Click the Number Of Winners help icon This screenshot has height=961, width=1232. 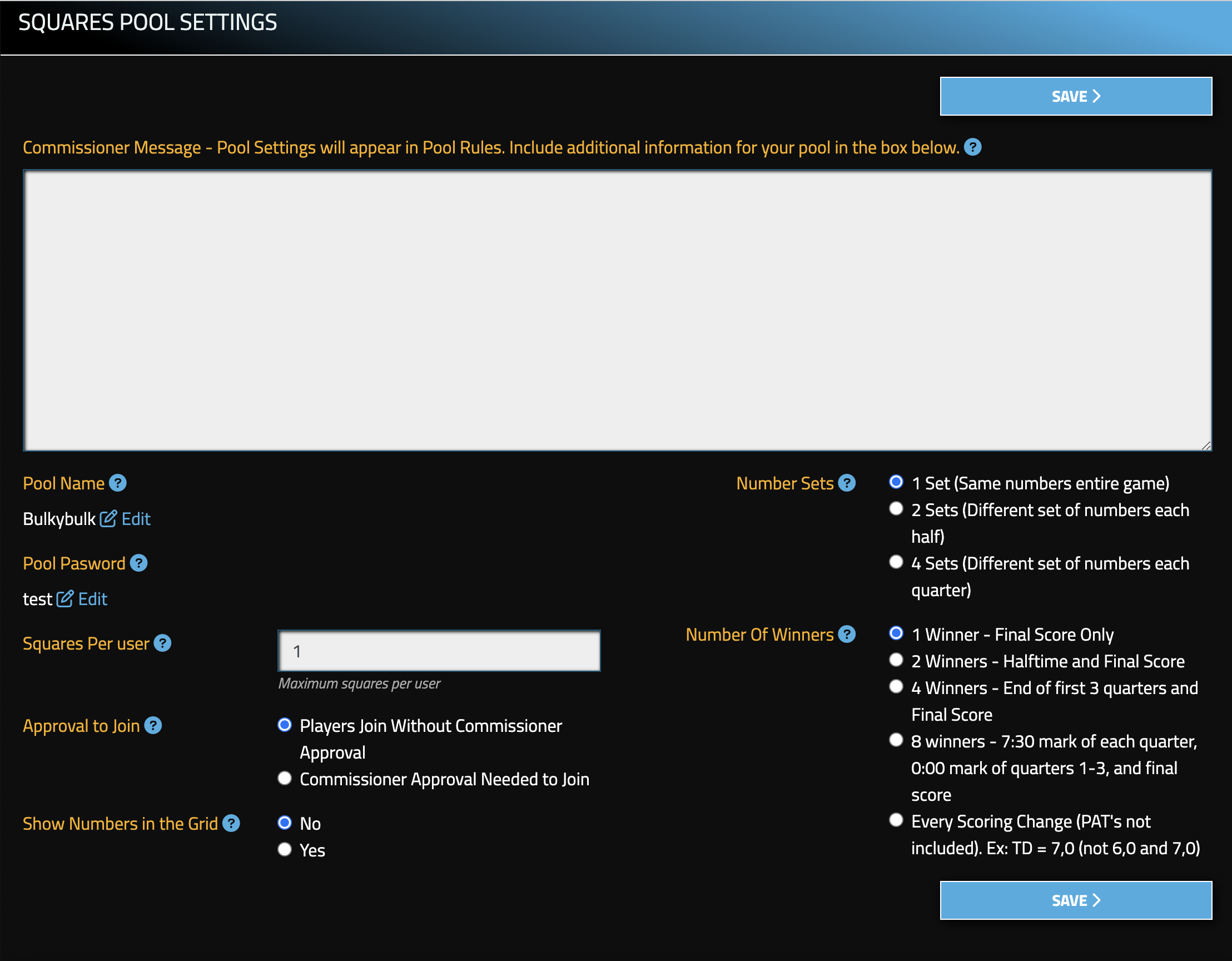coord(847,635)
